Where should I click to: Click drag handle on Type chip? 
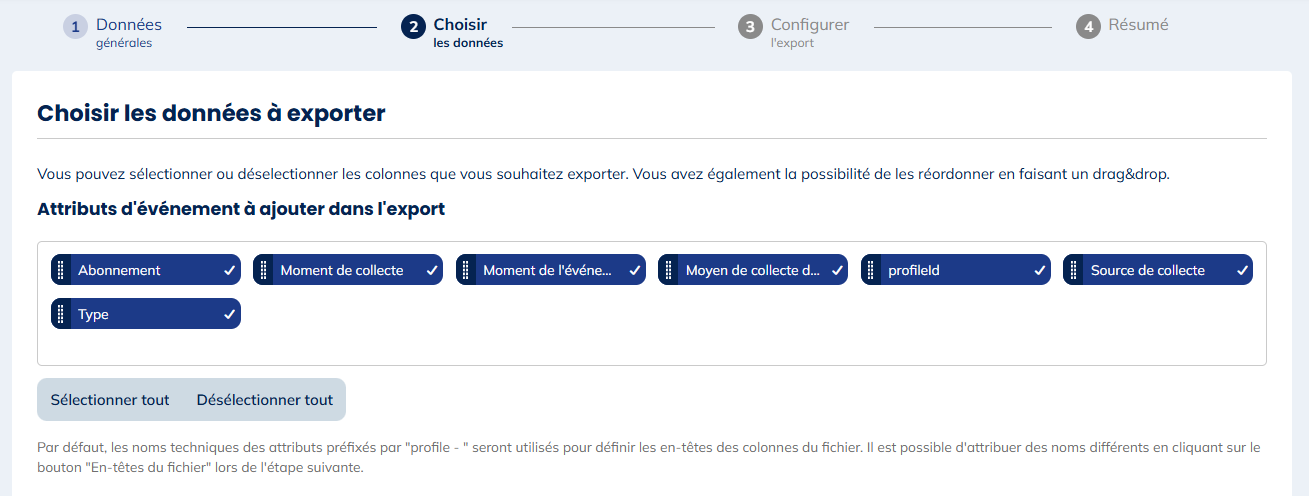pos(61,314)
